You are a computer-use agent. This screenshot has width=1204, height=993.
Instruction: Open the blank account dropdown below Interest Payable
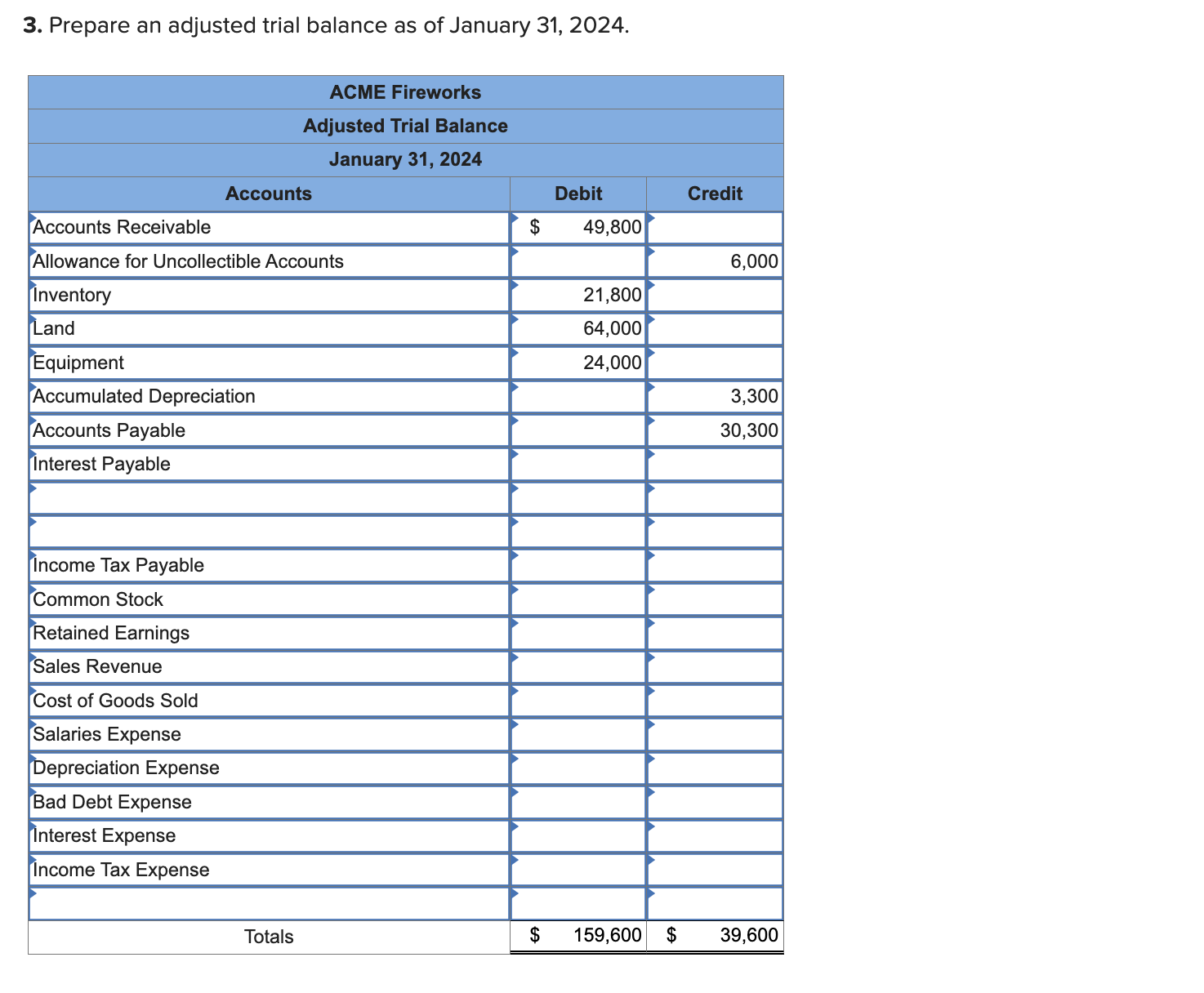pos(270,497)
